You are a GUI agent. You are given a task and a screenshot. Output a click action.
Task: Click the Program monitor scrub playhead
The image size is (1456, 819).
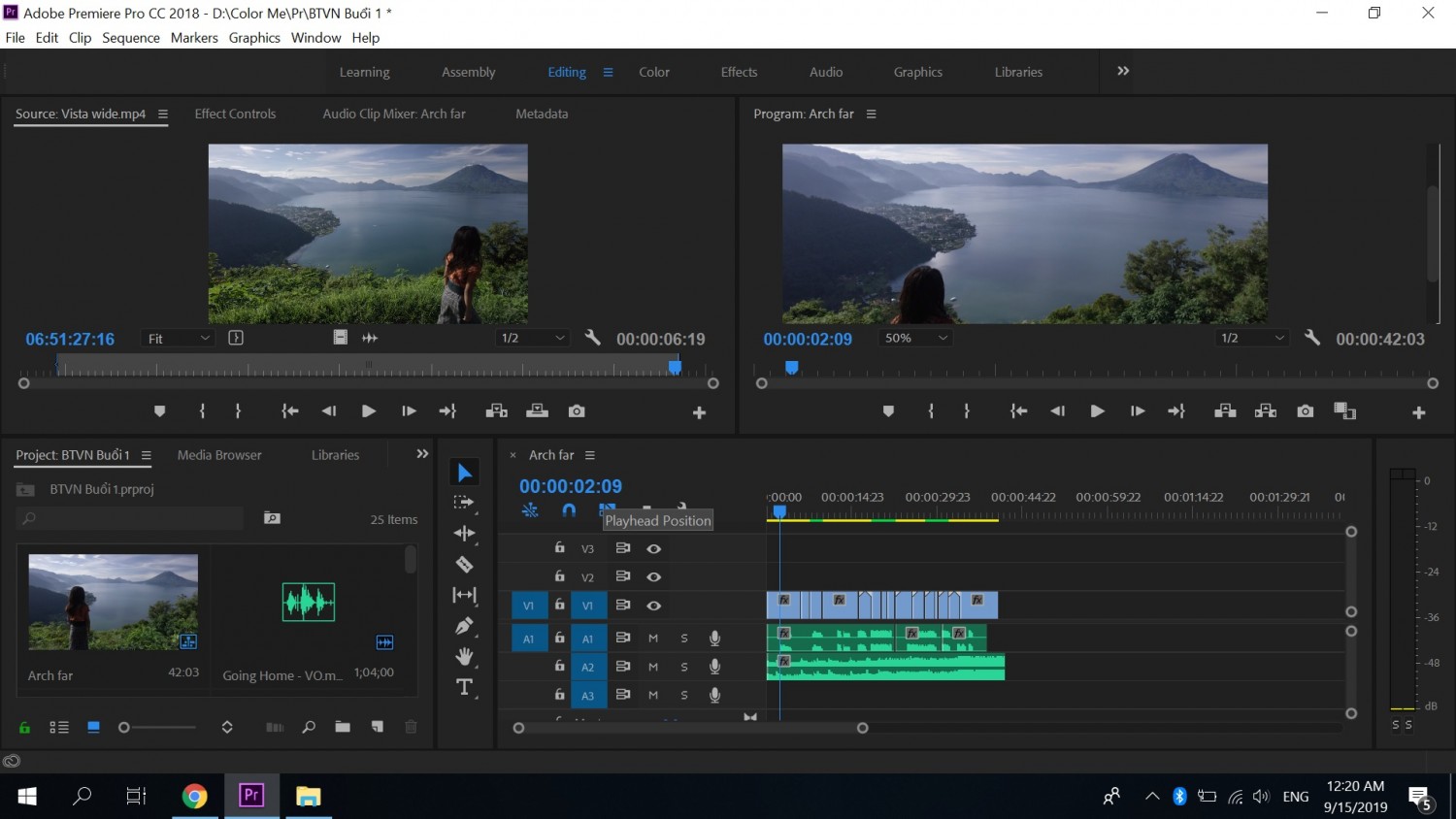[x=792, y=367]
